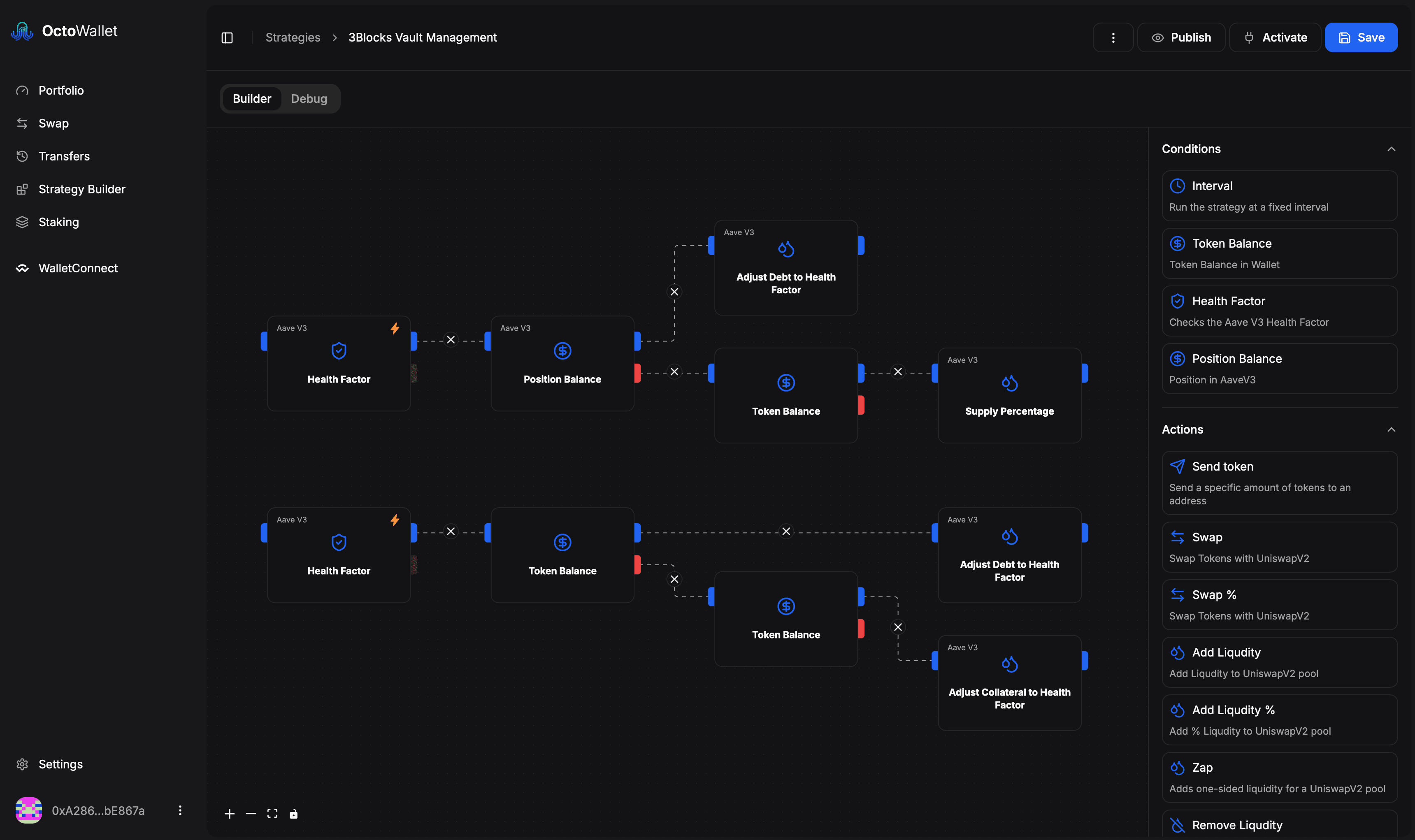This screenshot has height=840, width=1415.
Task: Select the Supply Percentage node
Action: coord(1009,395)
